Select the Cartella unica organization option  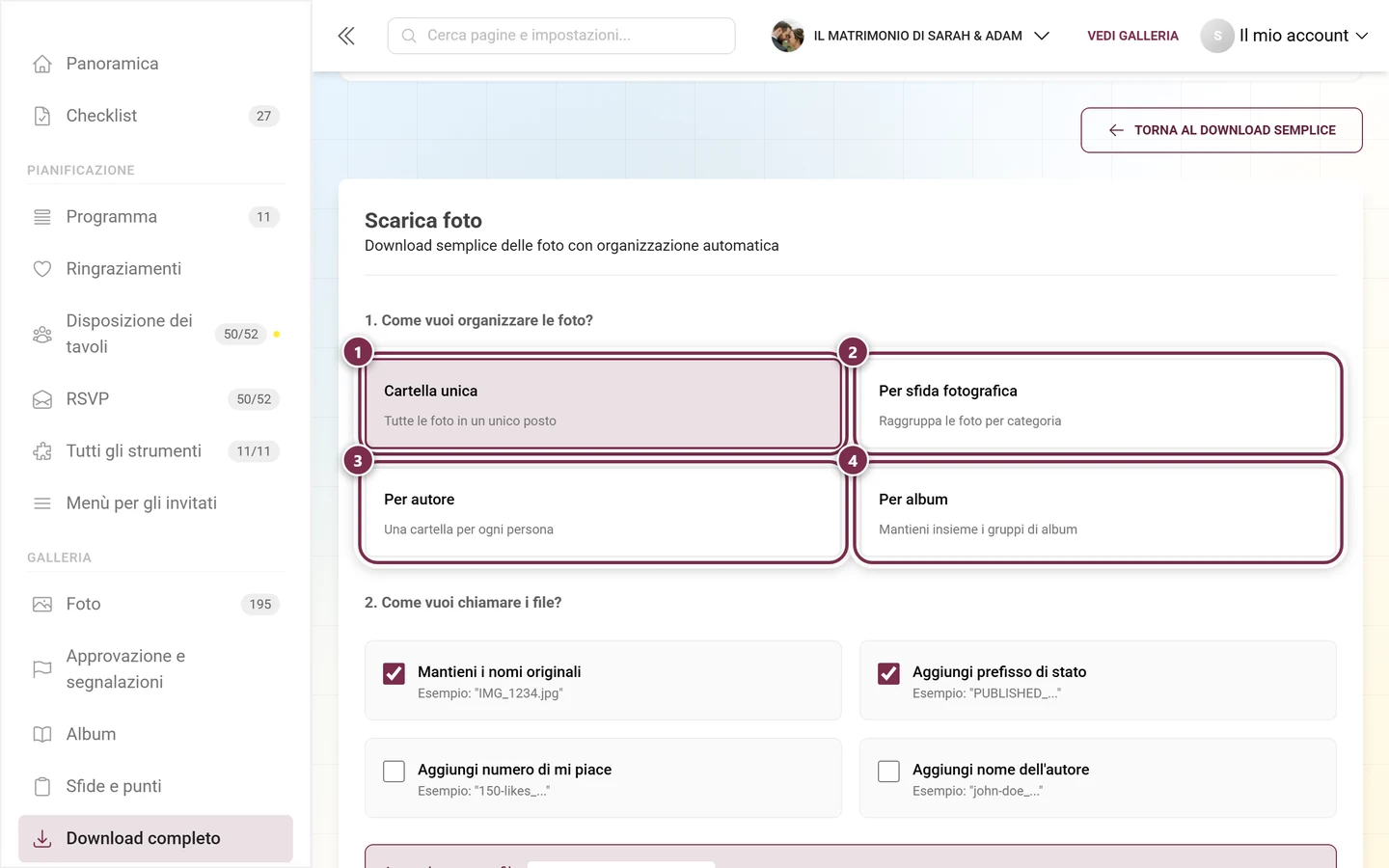[603, 404]
